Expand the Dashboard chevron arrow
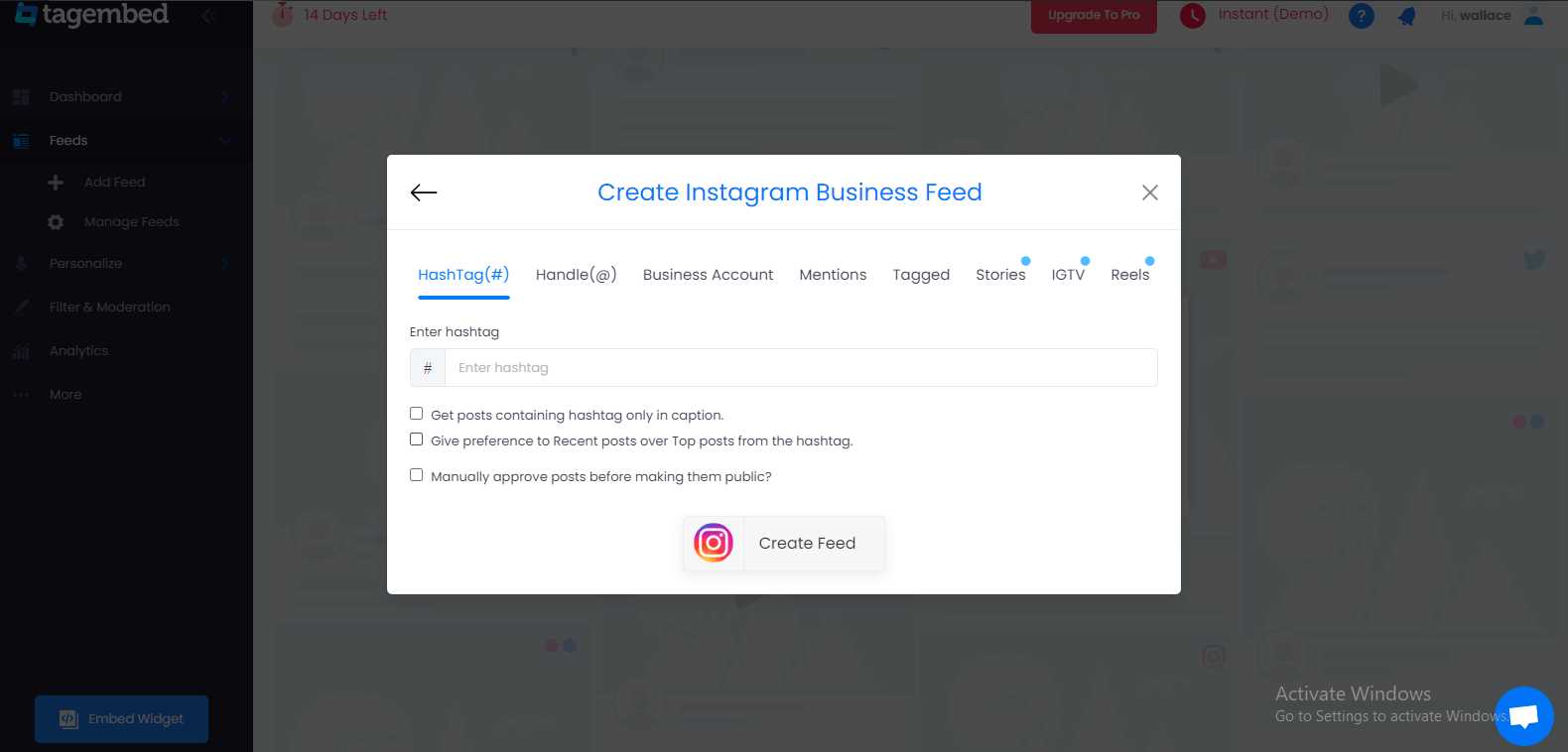Image resolution: width=1568 pixels, height=752 pixels. click(225, 96)
